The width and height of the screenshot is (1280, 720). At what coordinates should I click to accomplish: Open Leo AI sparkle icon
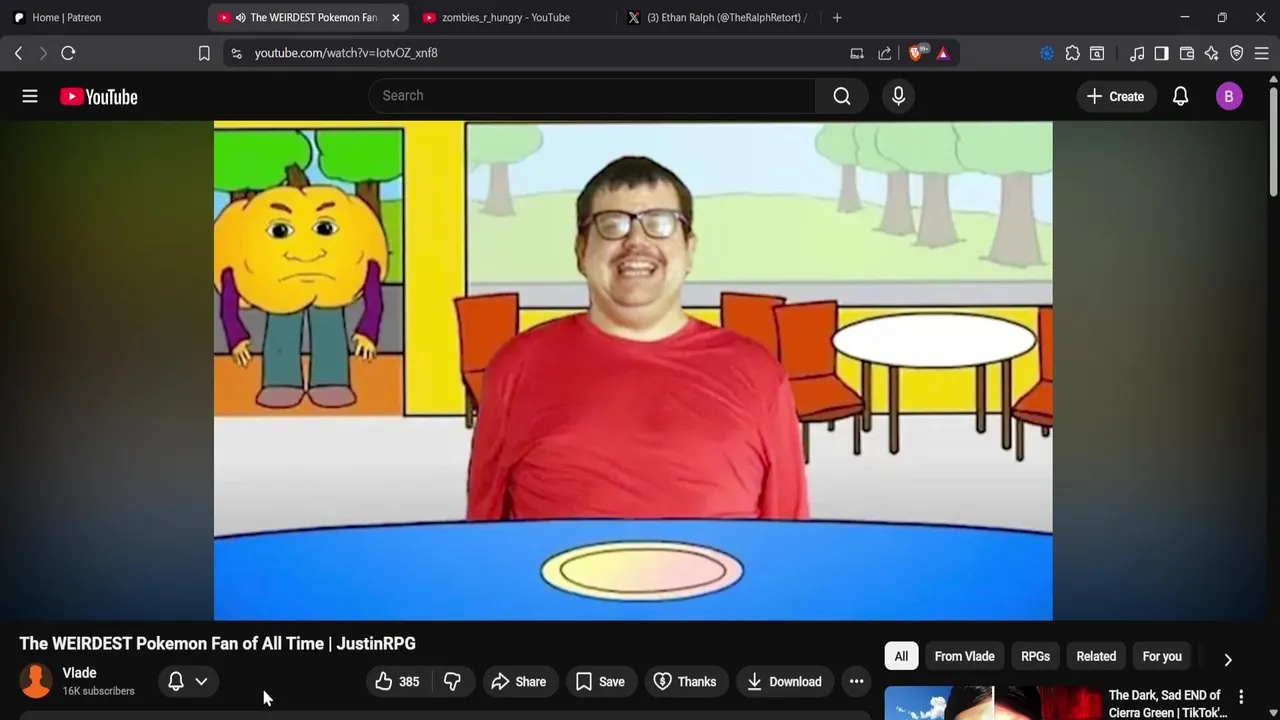pyautogui.click(x=1211, y=53)
